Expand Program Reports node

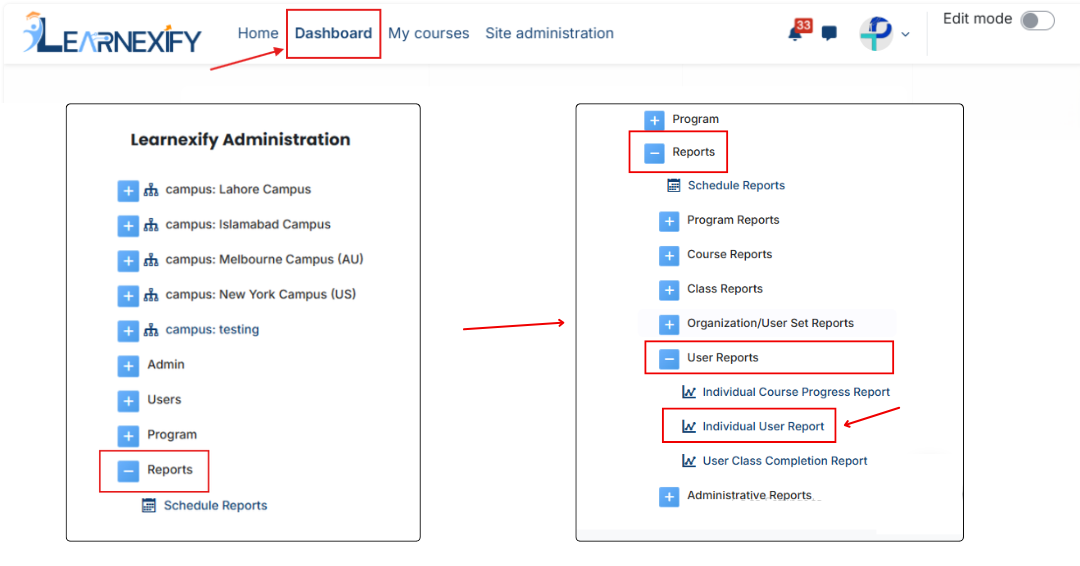[x=669, y=221]
